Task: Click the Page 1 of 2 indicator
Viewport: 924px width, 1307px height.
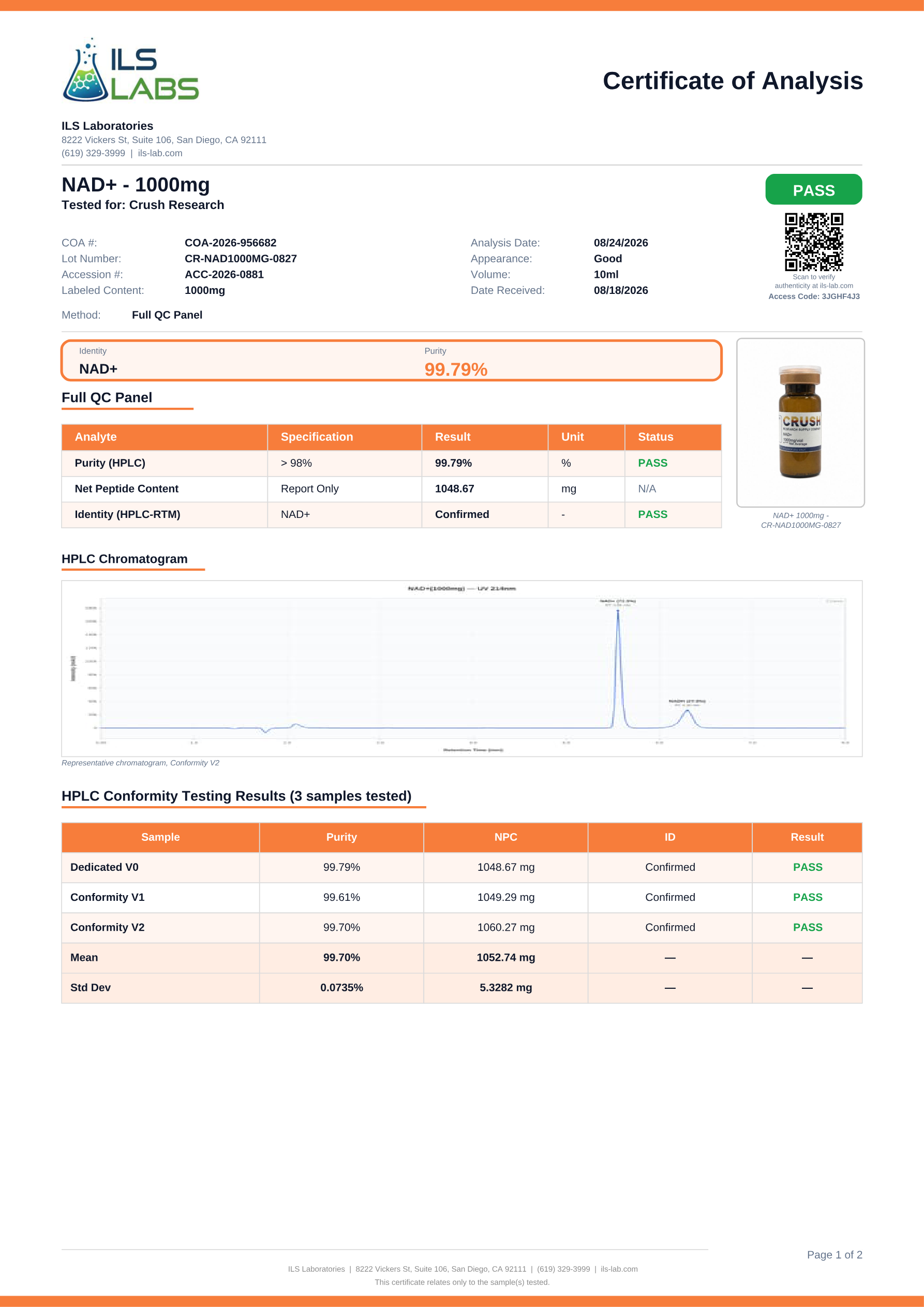Action: pos(834,1255)
